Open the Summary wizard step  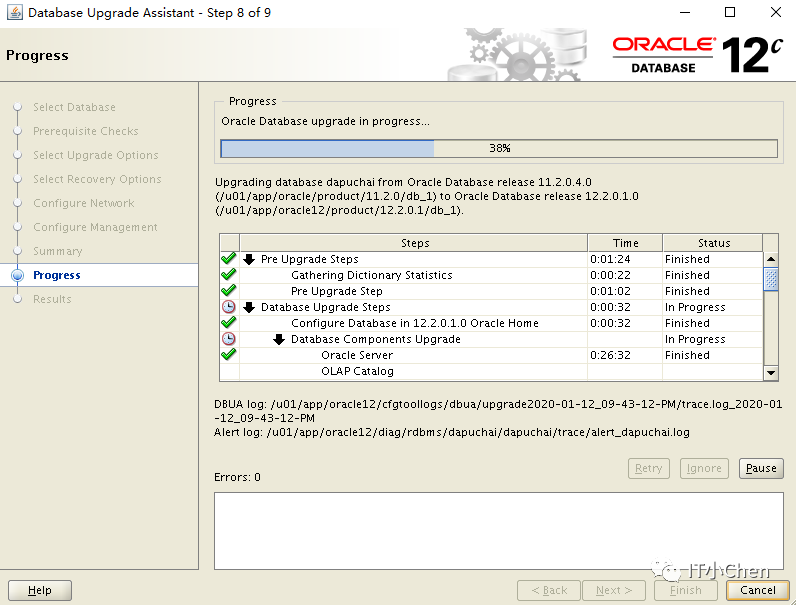[x=57, y=251]
